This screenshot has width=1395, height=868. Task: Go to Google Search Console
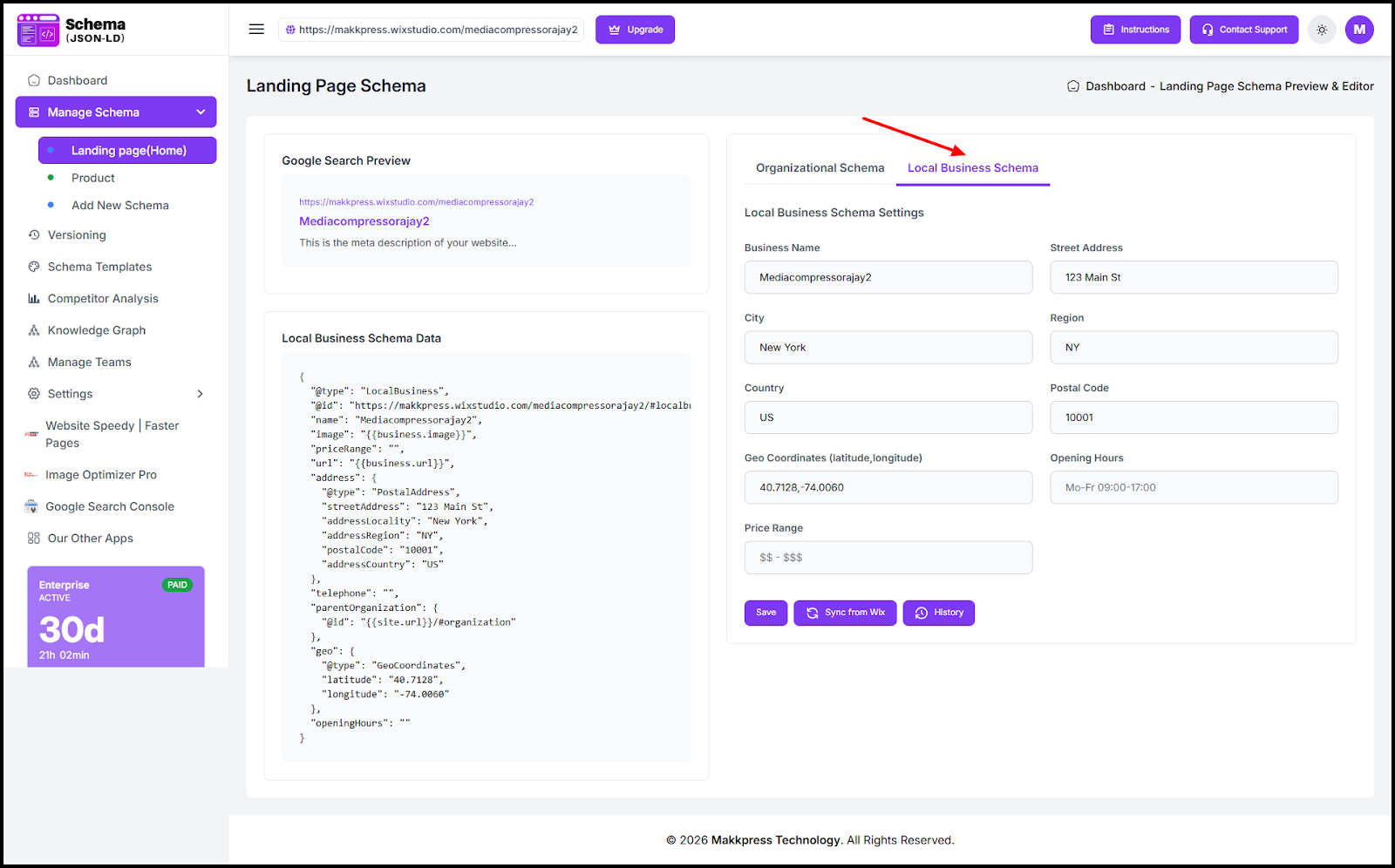coord(109,506)
